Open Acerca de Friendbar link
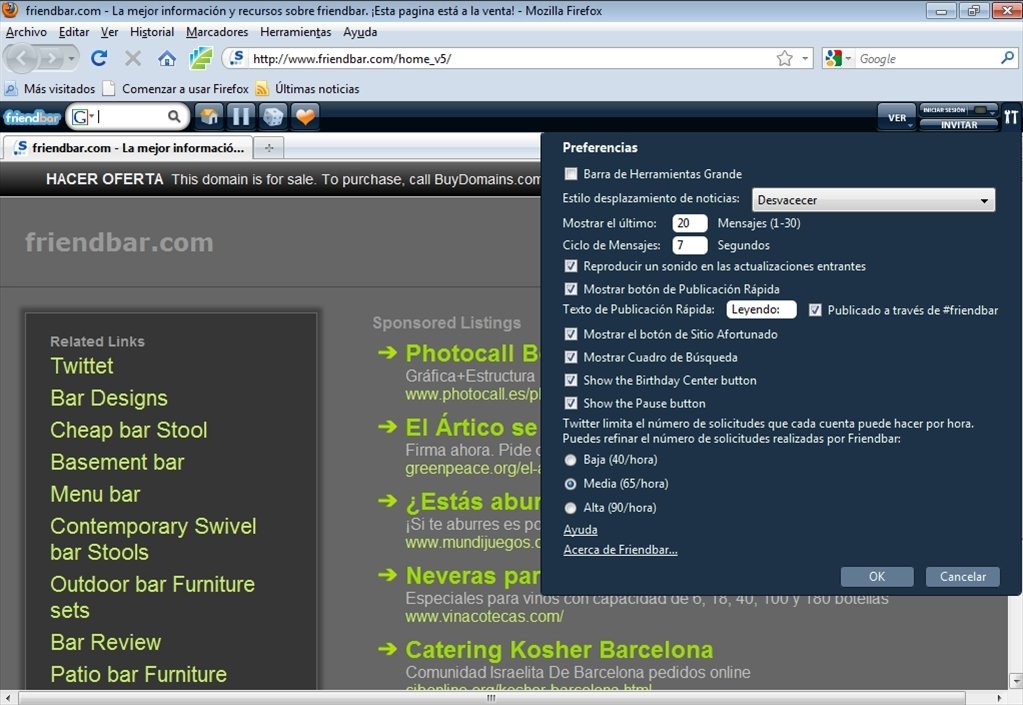 [x=620, y=550]
